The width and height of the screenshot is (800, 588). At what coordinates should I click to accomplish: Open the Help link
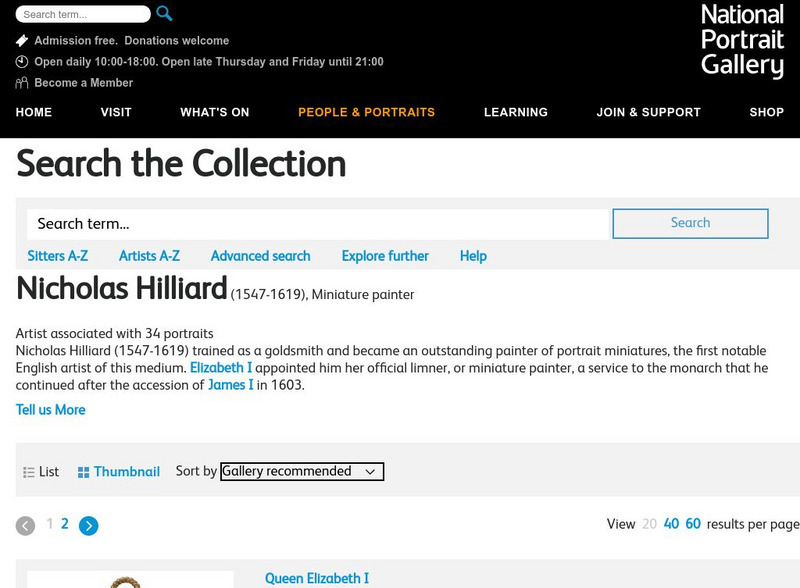coord(473,256)
